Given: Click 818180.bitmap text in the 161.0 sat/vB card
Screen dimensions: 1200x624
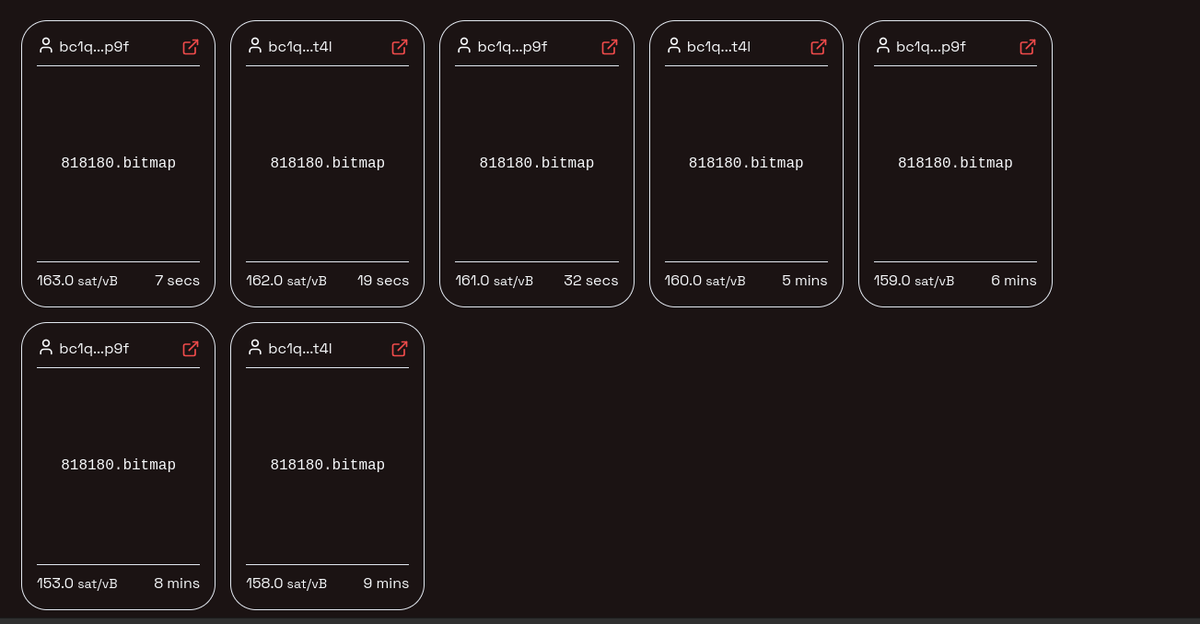Looking at the screenshot, I should pos(537,163).
